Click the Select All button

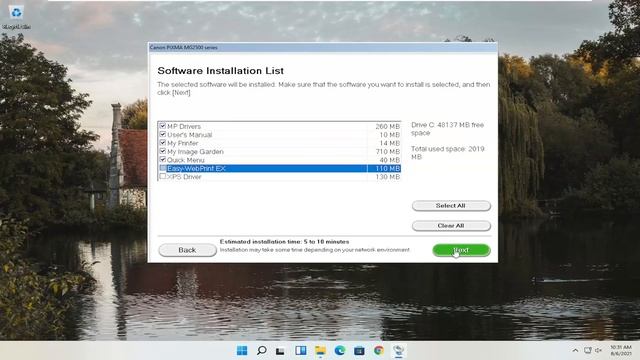[x=451, y=206]
